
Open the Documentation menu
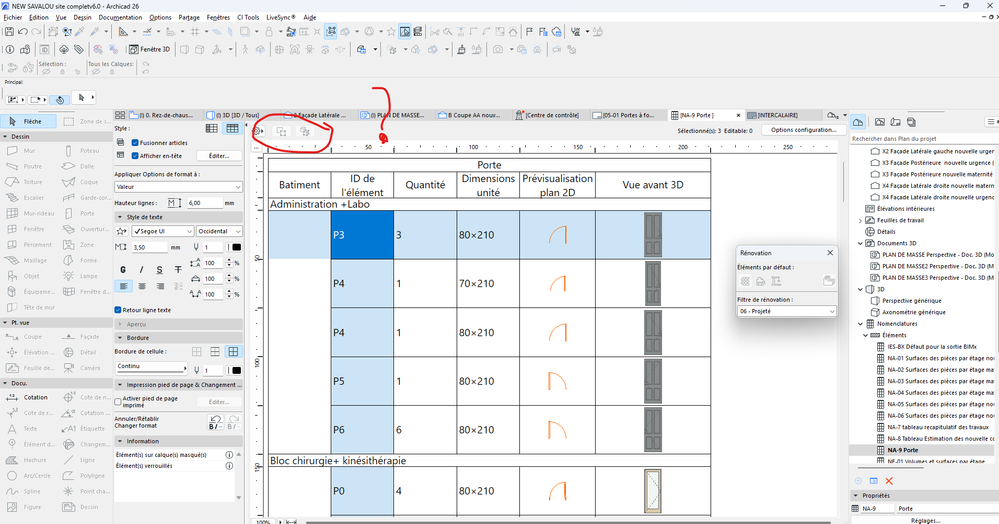click(119, 17)
